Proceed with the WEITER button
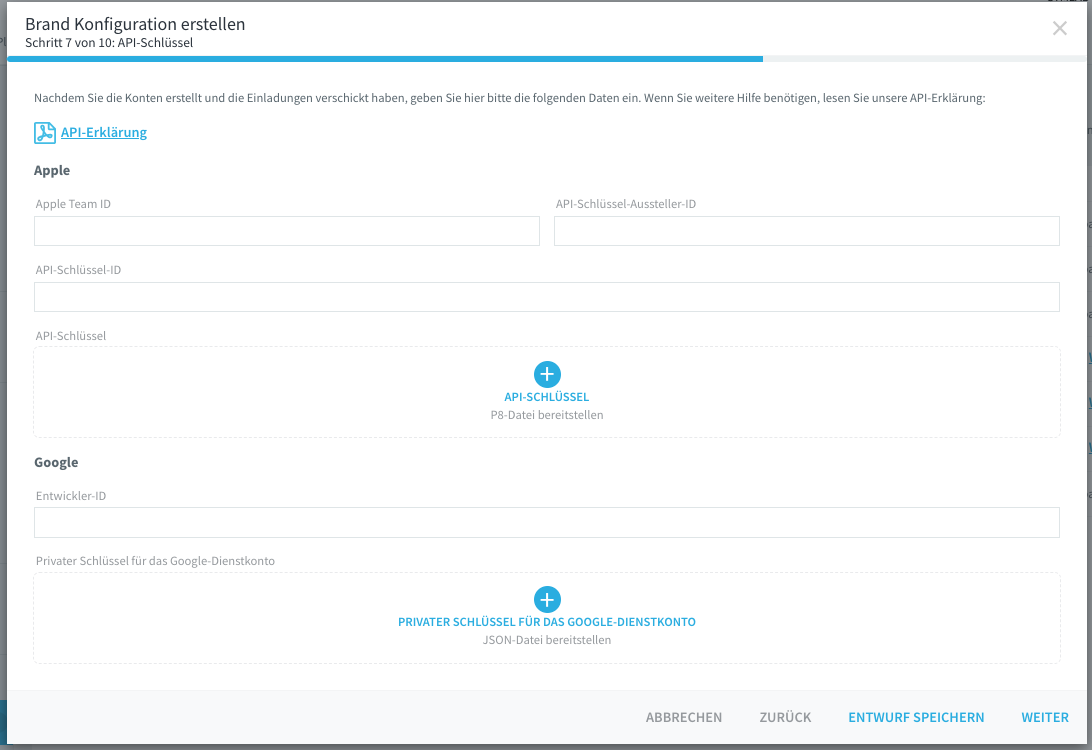This screenshot has width=1092, height=750. coord(1045,717)
